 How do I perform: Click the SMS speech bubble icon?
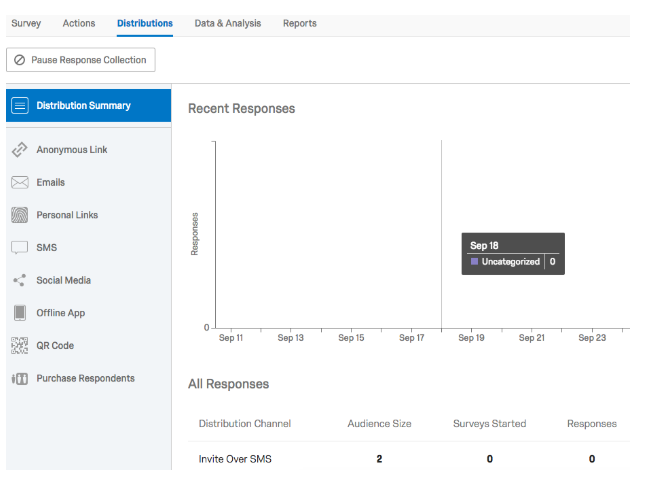[20, 248]
